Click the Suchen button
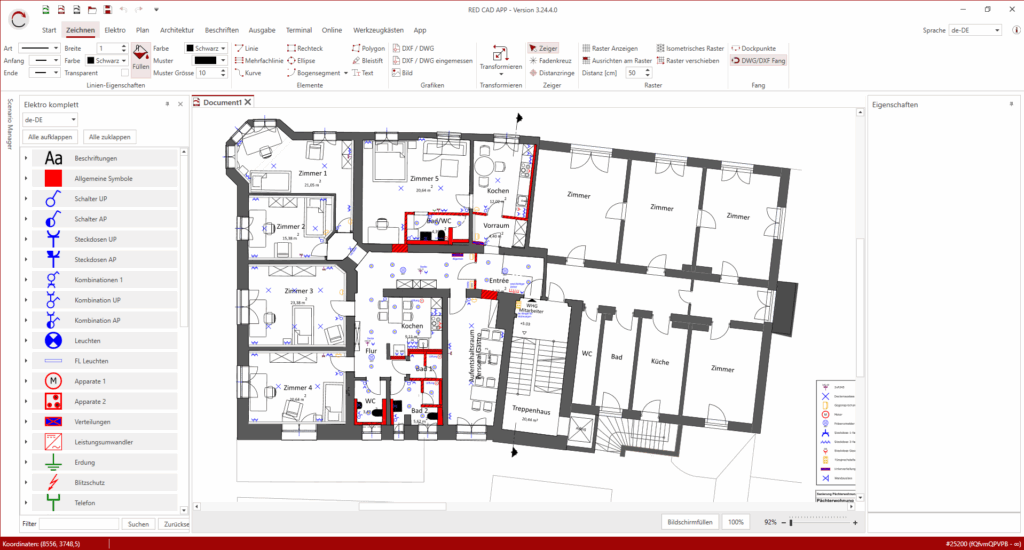 [138, 524]
